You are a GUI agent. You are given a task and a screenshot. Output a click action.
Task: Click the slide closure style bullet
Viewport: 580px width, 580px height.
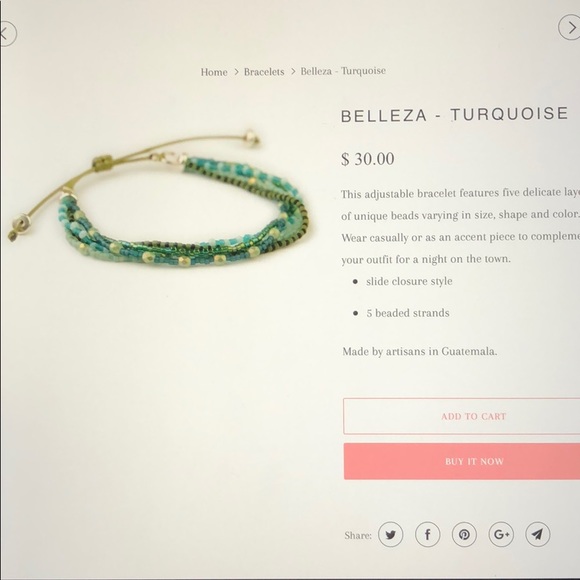[409, 281]
